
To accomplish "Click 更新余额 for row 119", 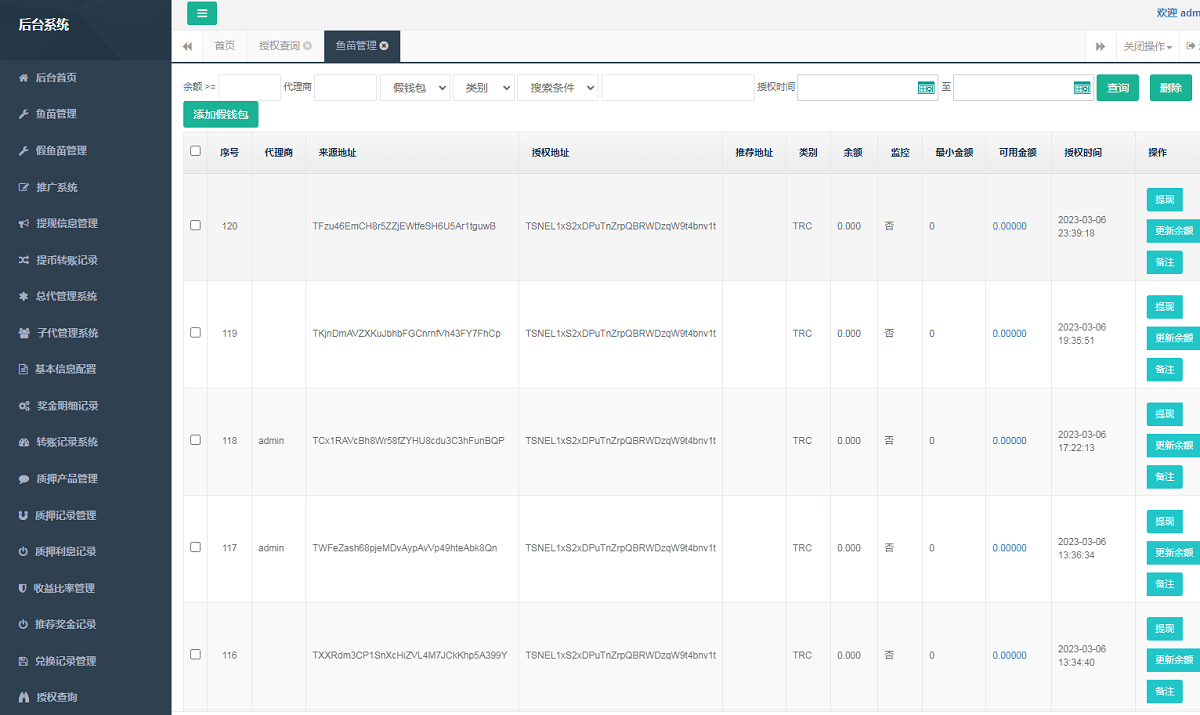I will coord(1173,338).
